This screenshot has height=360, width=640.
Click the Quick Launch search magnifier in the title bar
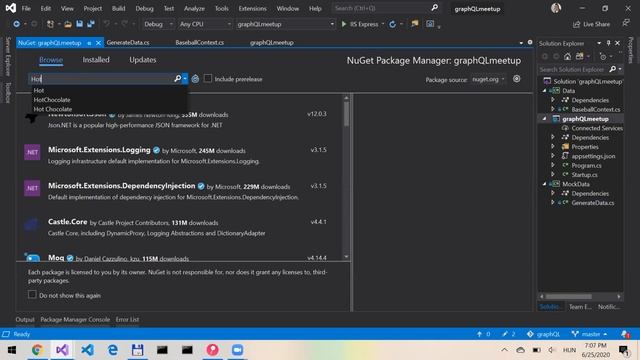[435, 8]
